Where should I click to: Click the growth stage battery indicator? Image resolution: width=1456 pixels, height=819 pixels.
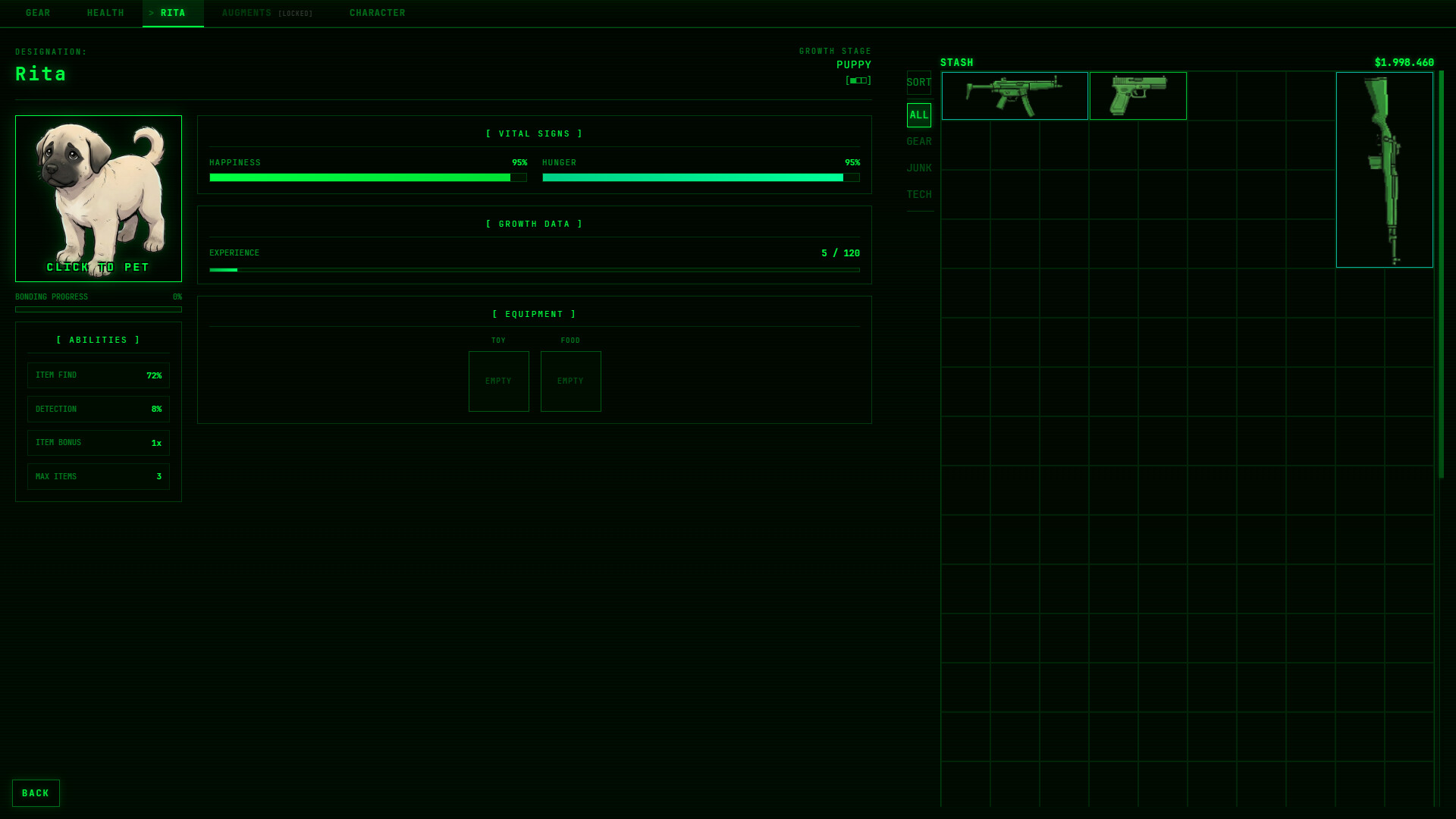[x=856, y=80]
